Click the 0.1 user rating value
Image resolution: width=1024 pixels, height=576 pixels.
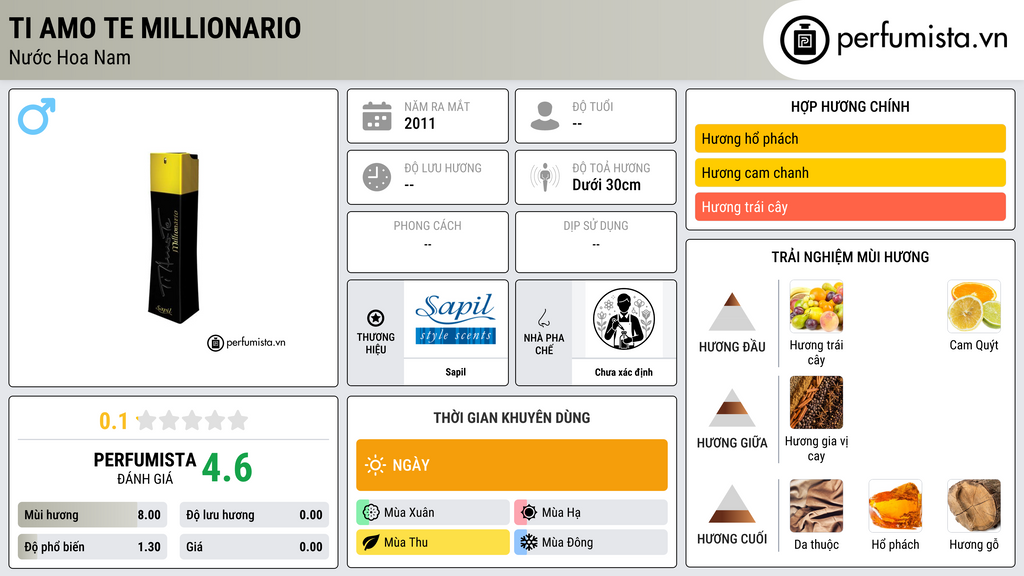pyautogui.click(x=113, y=421)
